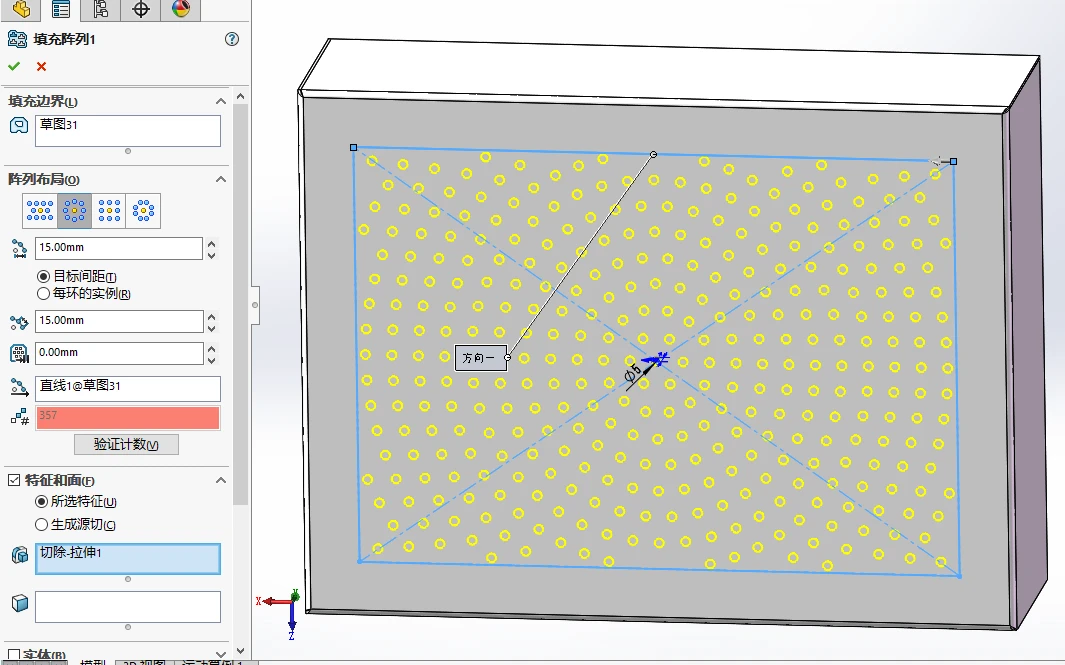Viewport: 1065px width, 665px height.
Task: Collapse the 特征和面 section
Action: coord(221,480)
